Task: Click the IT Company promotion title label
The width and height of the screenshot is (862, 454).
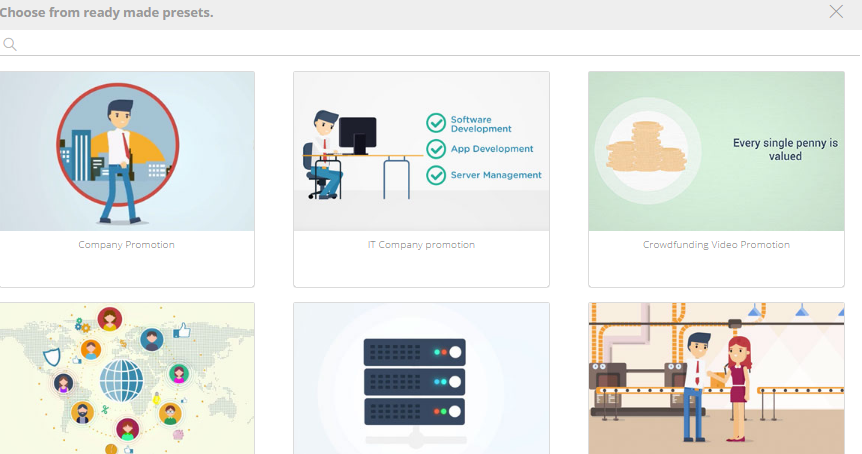Action: 421,245
